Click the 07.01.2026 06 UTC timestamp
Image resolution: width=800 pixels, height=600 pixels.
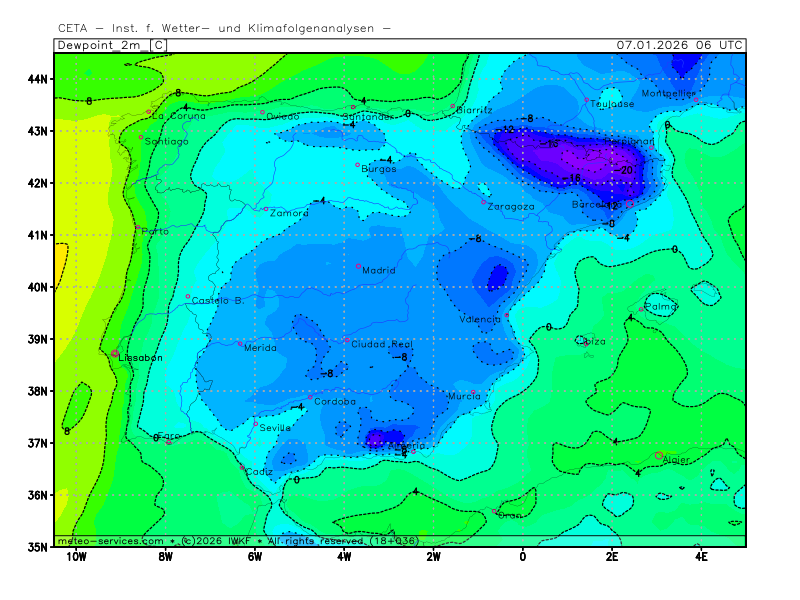[x=679, y=45]
